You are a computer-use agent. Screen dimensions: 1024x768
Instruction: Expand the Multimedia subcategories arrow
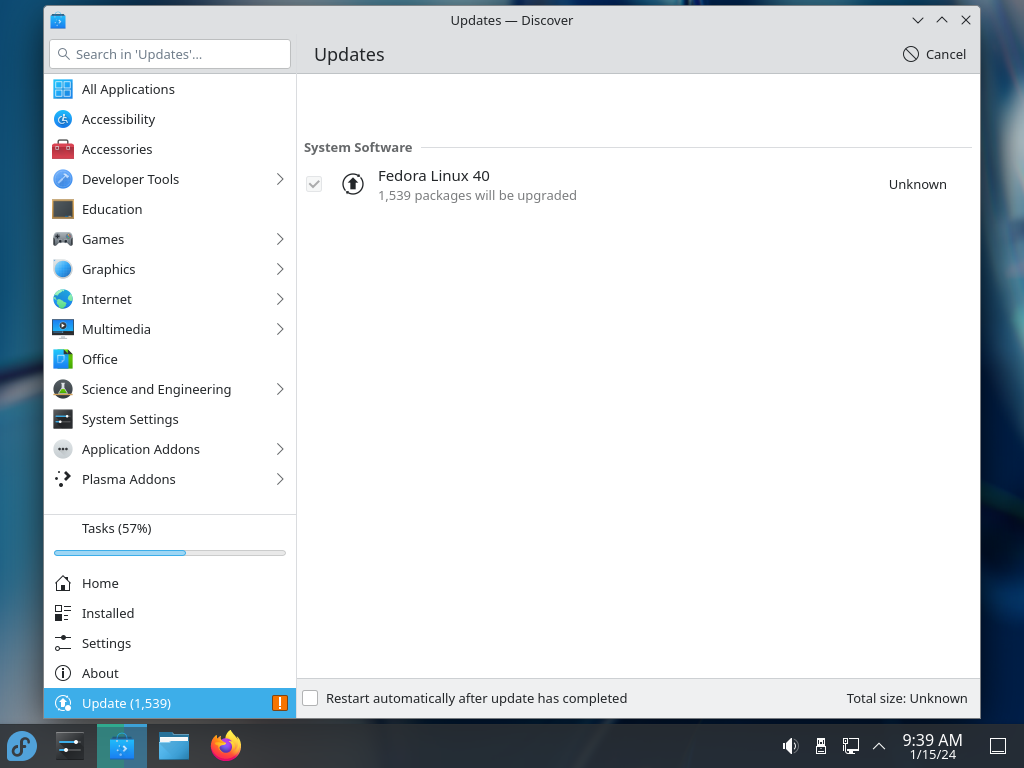tap(280, 330)
